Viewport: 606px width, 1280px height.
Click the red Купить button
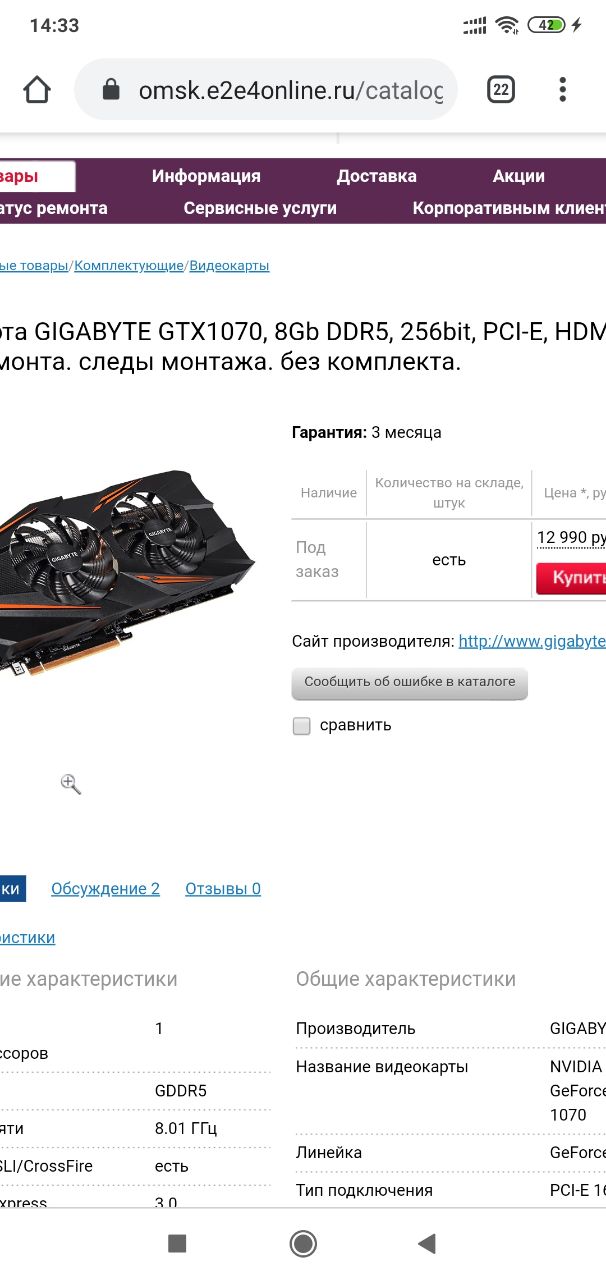pyautogui.click(x=572, y=579)
